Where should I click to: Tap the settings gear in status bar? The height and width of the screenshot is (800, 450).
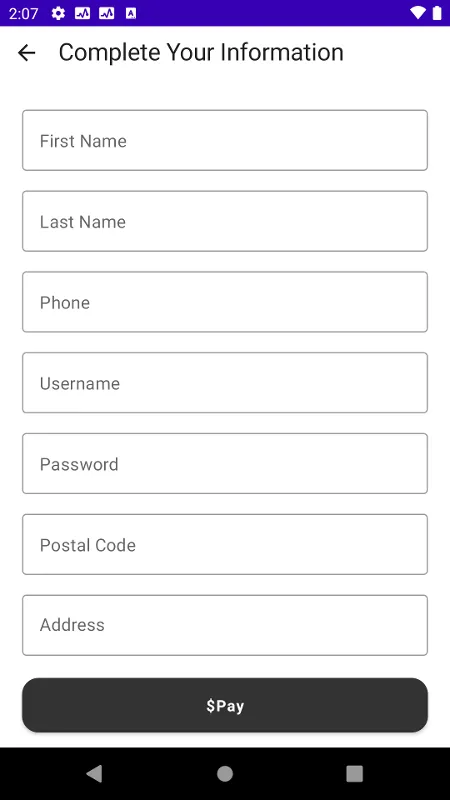coord(58,13)
